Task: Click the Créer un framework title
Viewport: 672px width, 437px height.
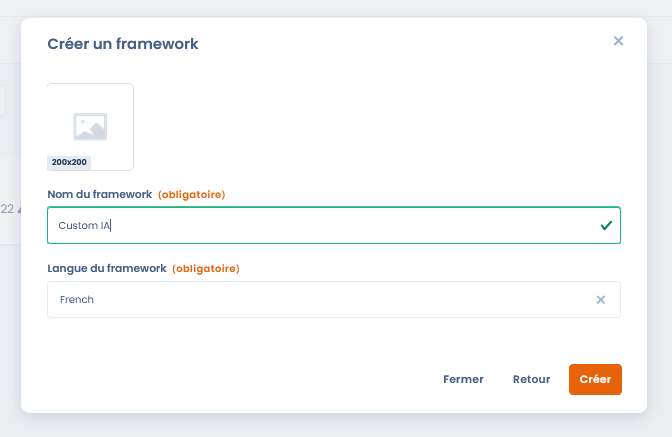Action: click(123, 44)
